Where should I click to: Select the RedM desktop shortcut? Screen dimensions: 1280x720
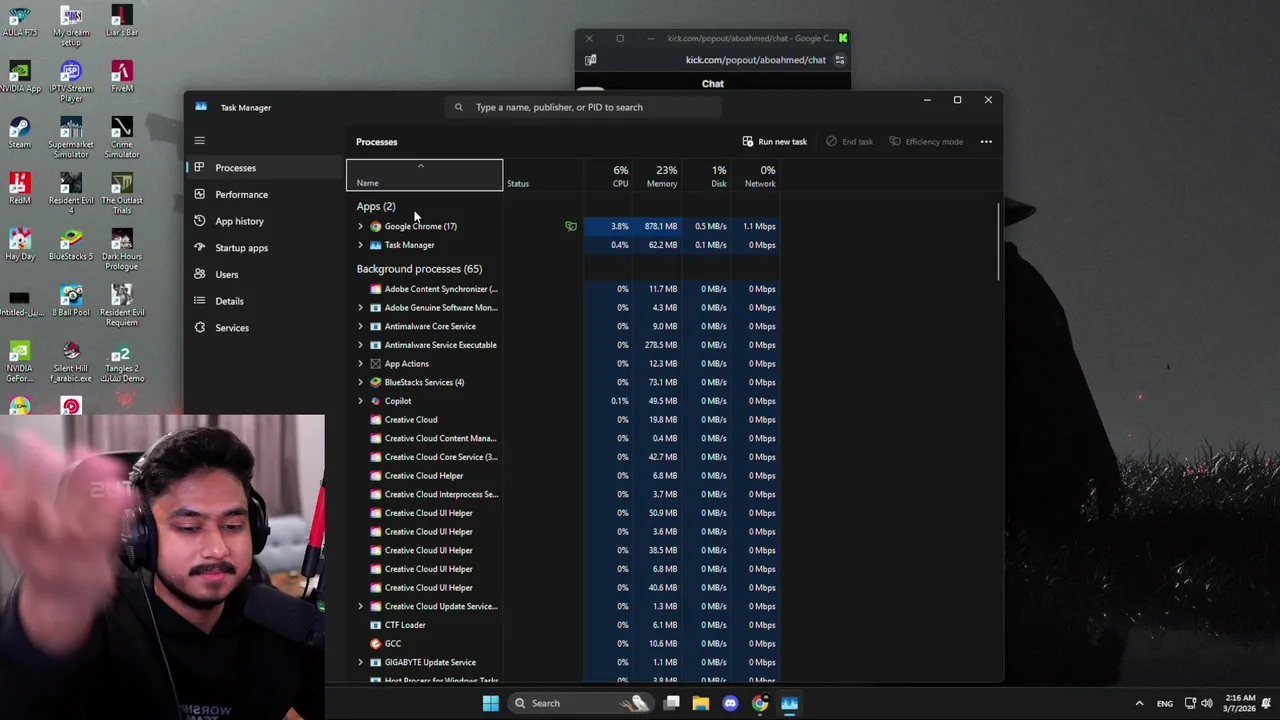click(x=19, y=189)
